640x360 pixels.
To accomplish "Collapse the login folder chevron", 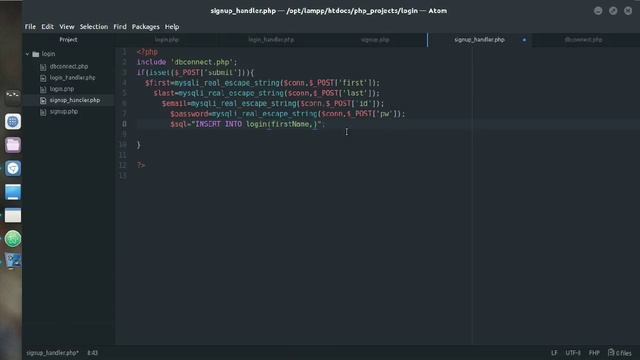I will coord(27,54).
